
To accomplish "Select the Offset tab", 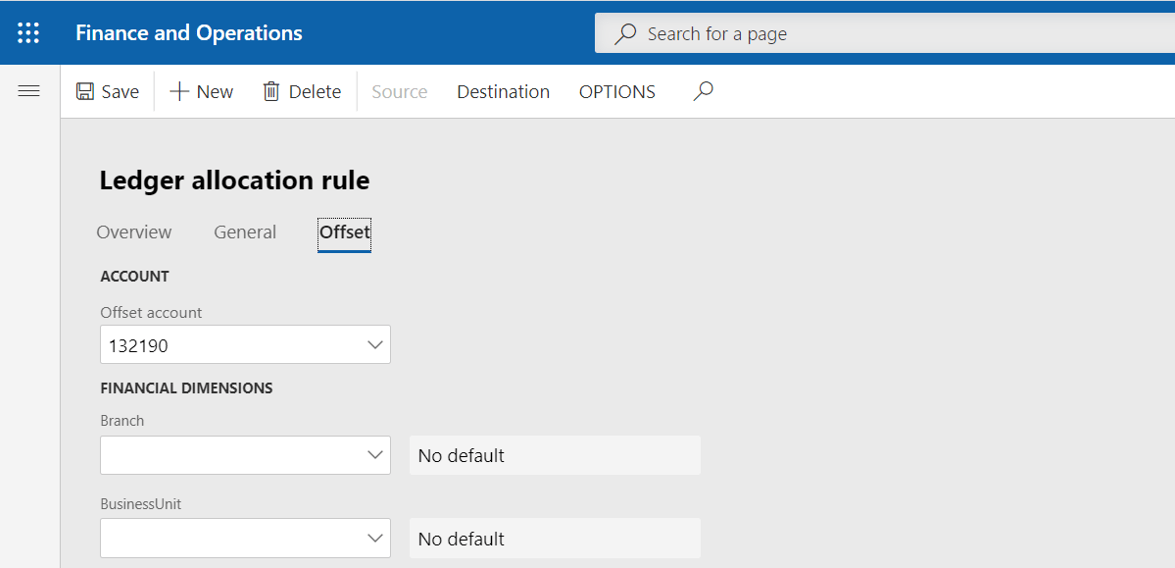I will click(344, 232).
